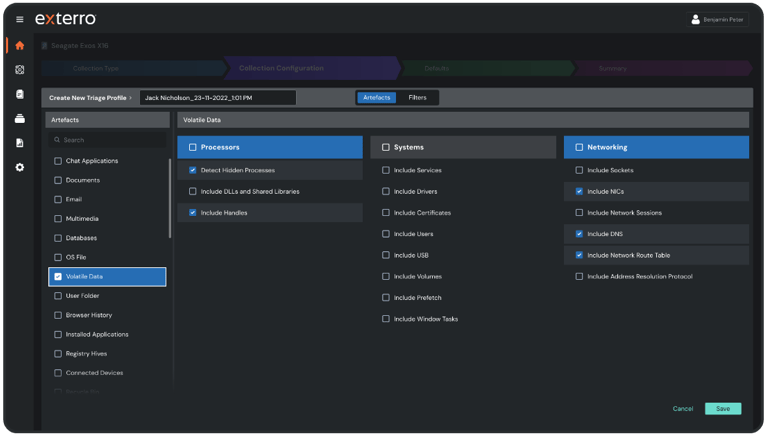Go to Home in the sidebar
The width and height of the screenshot is (768, 436).
[19, 45]
